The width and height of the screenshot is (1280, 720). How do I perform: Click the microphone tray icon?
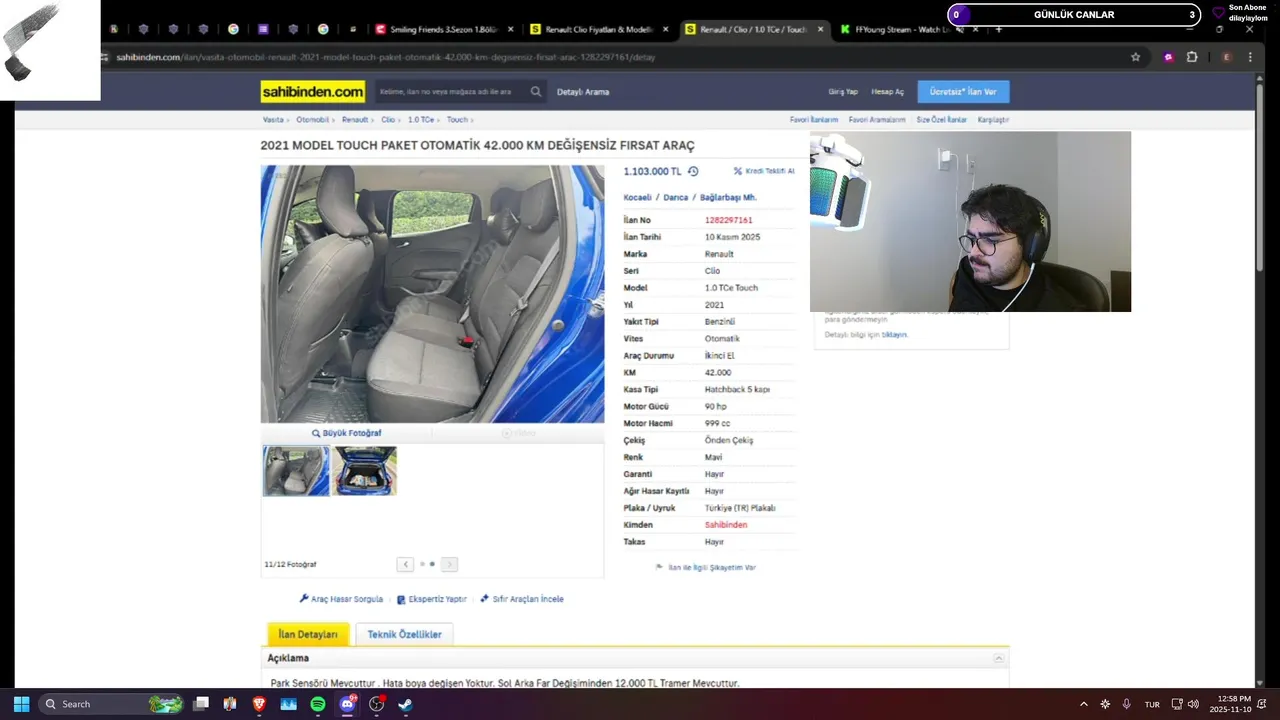point(1126,704)
